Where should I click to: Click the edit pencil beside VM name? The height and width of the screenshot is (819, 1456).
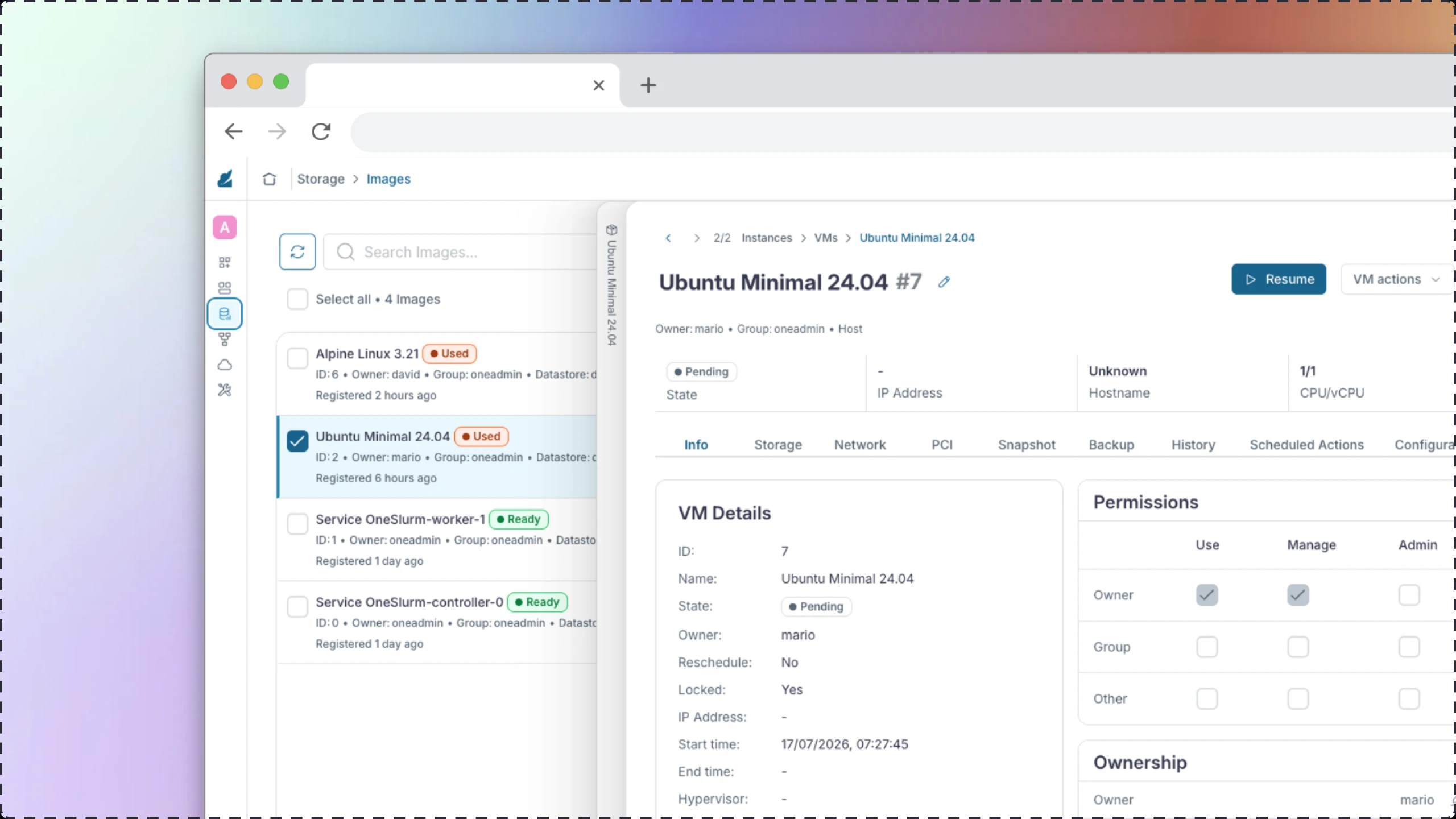(x=944, y=282)
